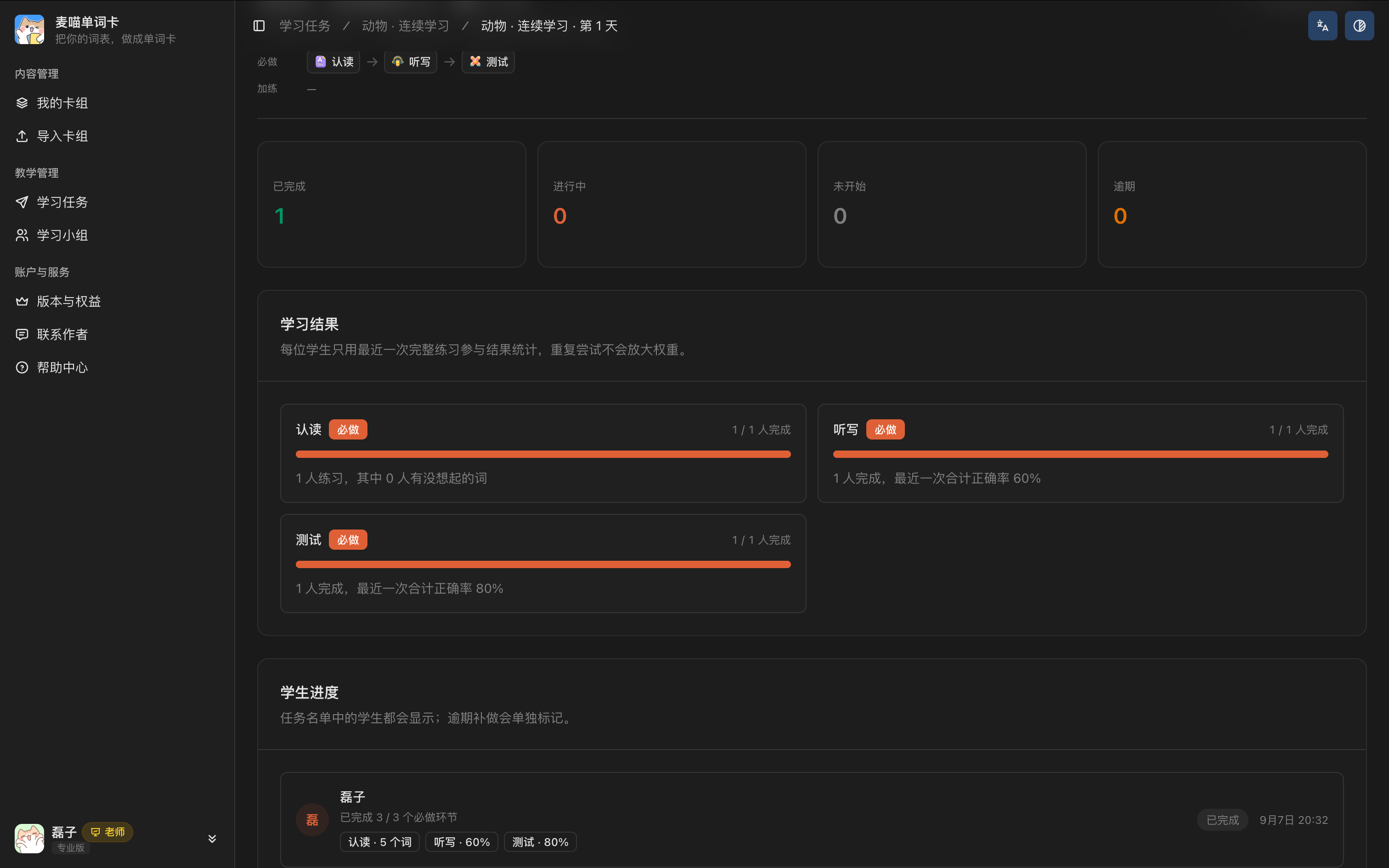This screenshot has height=868, width=1389.
Task: Select the 测试 step chip
Action: pos(488,62)
